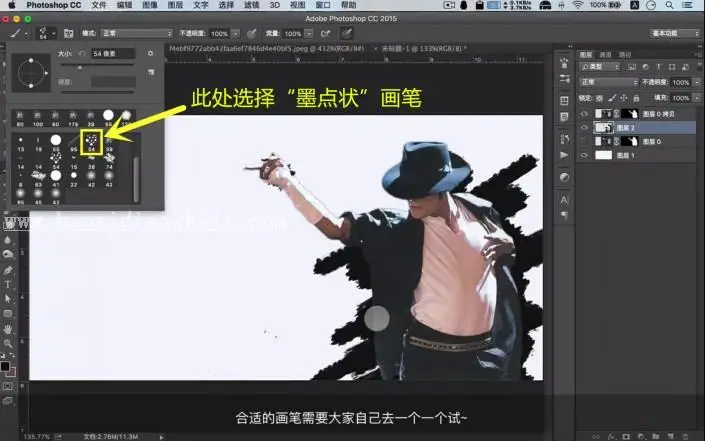Open the 编辑 menu

click(x=125, y=5)
